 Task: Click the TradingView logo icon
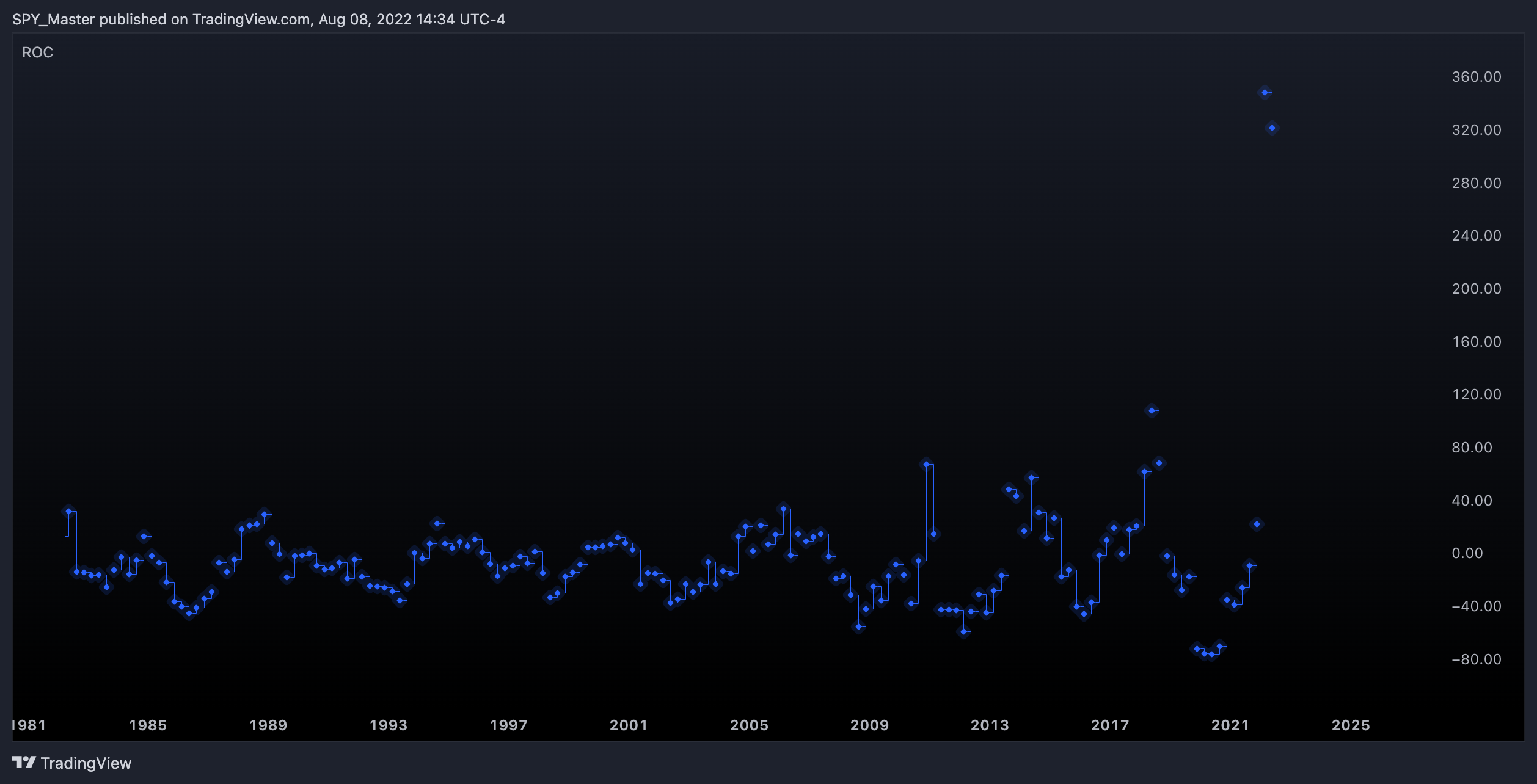pyautogui.click(x=24, y=763)
